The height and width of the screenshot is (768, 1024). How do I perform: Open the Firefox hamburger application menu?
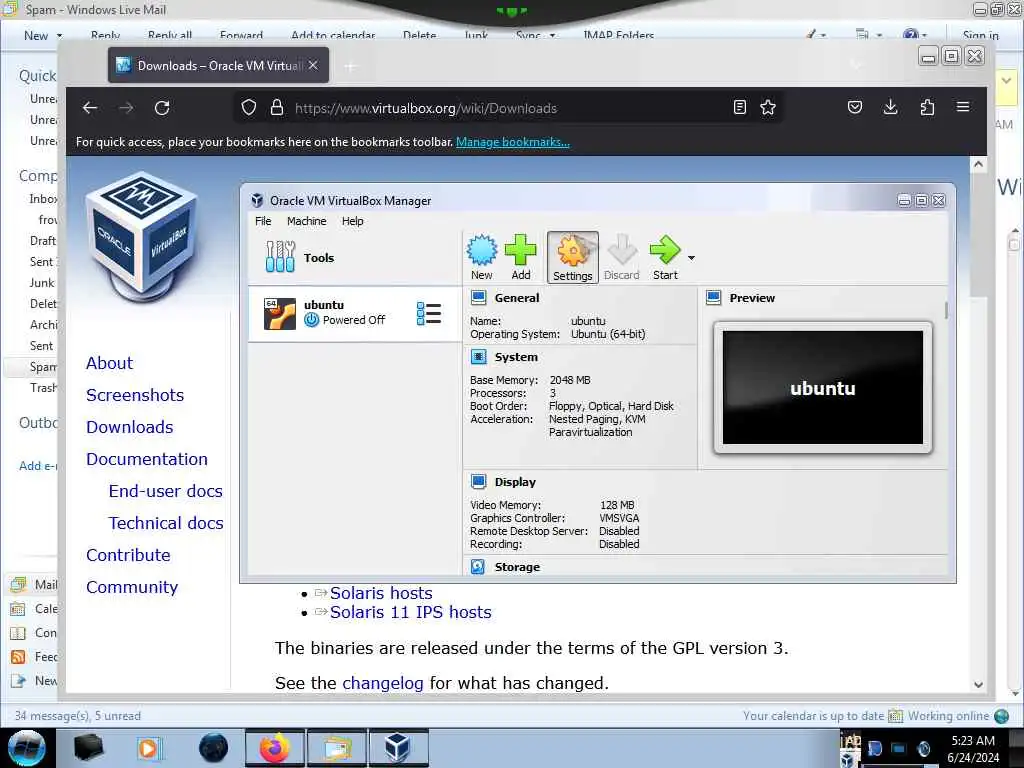pos(963,106)
